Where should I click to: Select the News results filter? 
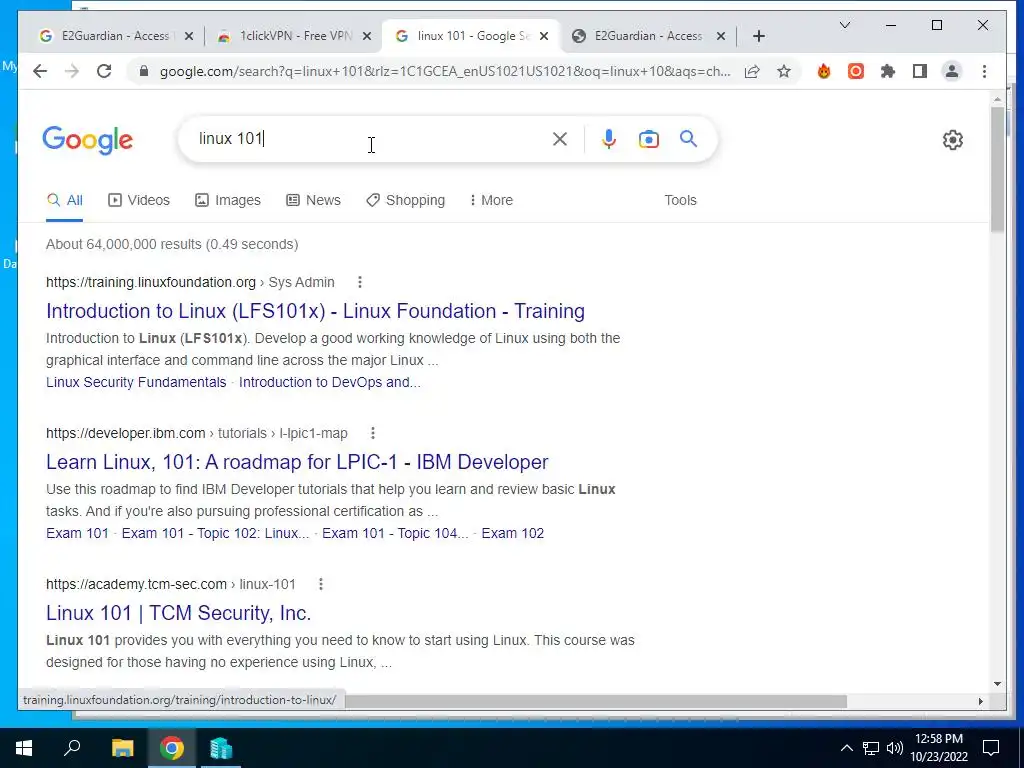coord(313,200)
